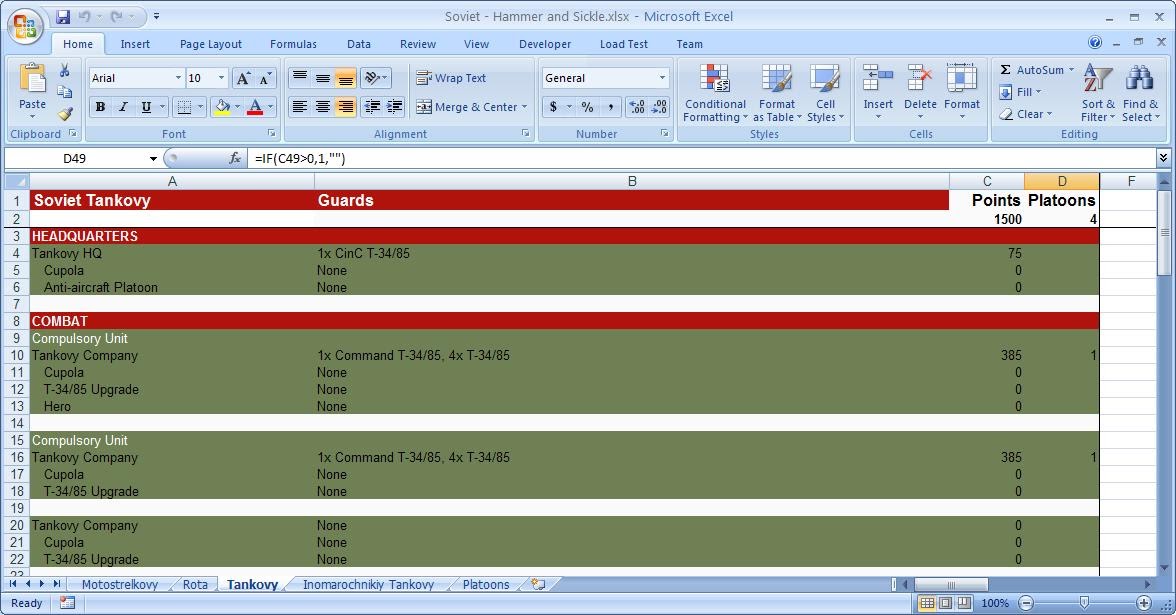
Task: Click the Copy icon in Clipboard group
Action: (64, 92)
